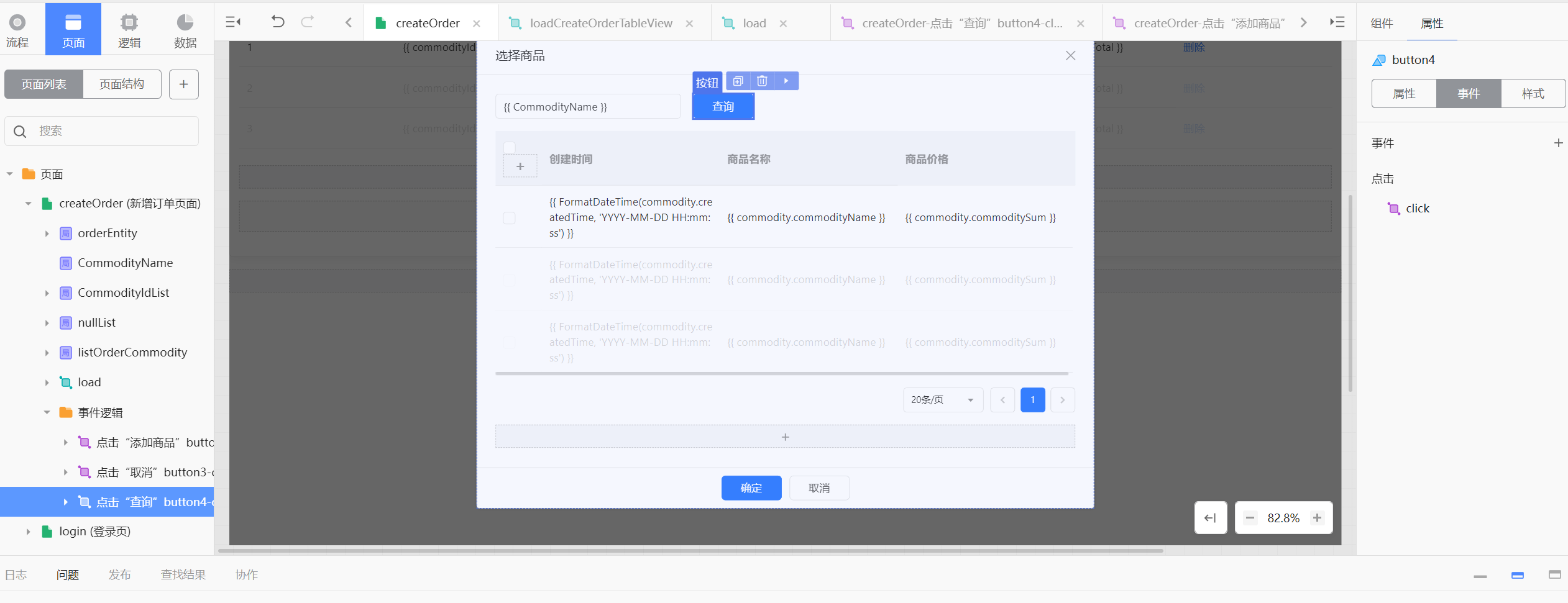
Task: Show more tabs with right chevron
Action: point(1304,23)
